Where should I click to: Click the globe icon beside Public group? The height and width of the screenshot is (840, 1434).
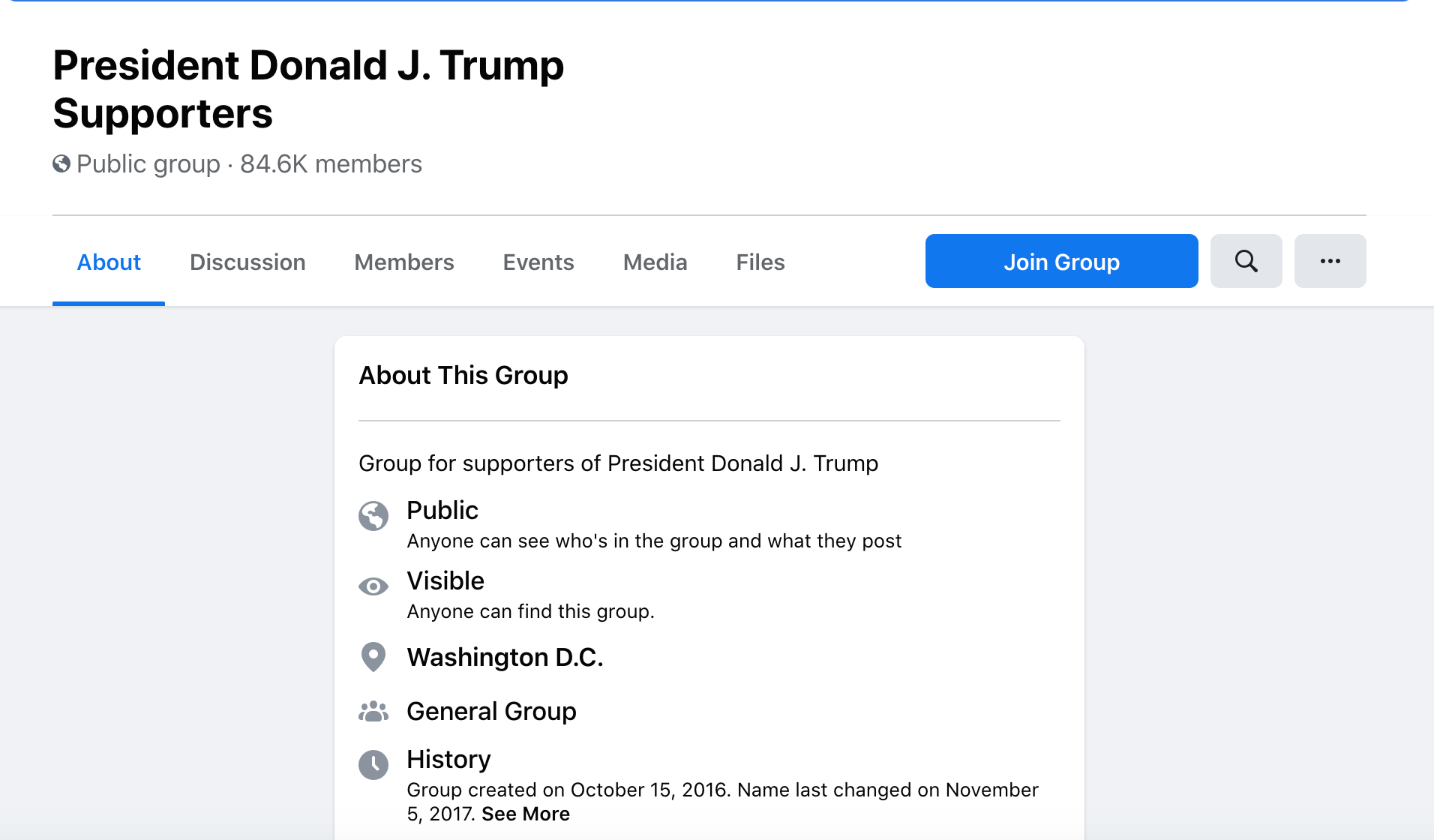(x=61, y=163)
